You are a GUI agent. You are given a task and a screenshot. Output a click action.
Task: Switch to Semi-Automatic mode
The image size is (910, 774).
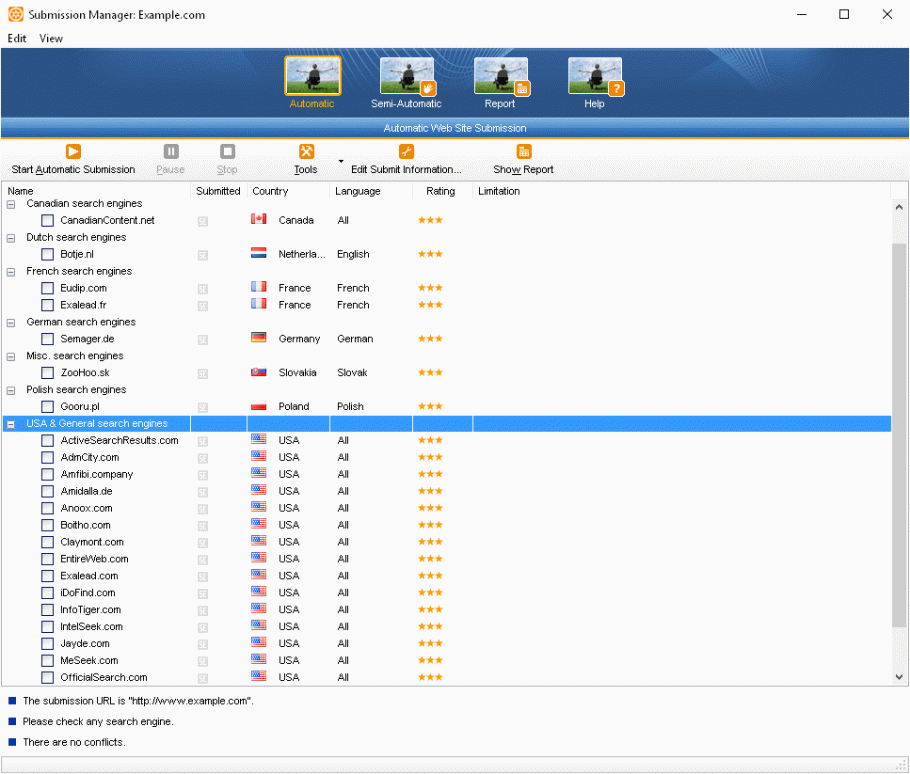click(406, 78)
